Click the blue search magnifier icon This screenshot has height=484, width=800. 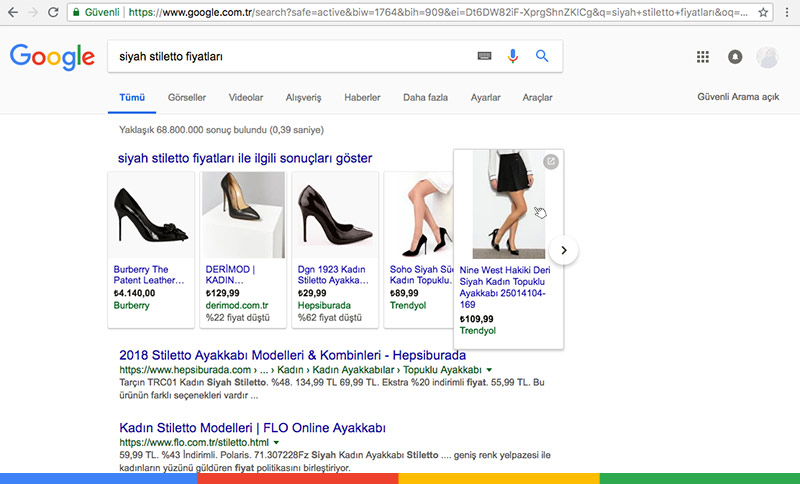tap(542, 56)
